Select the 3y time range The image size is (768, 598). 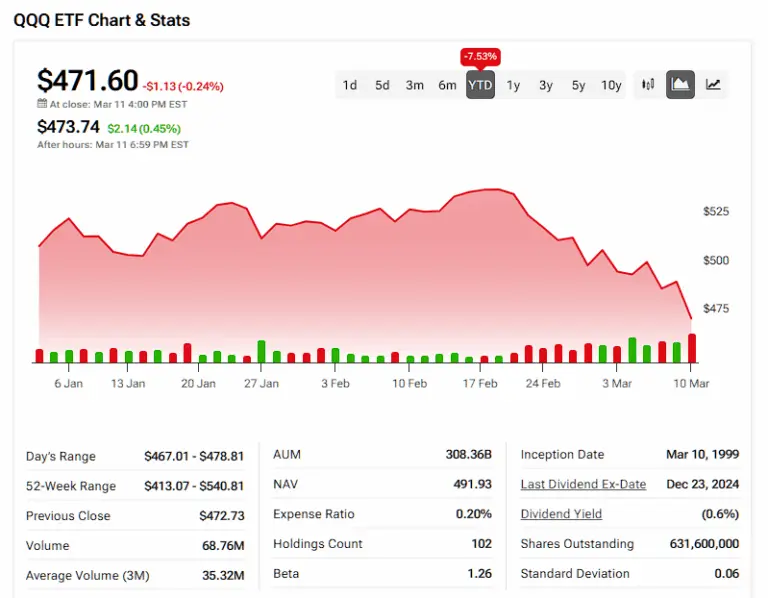[546, 85]
